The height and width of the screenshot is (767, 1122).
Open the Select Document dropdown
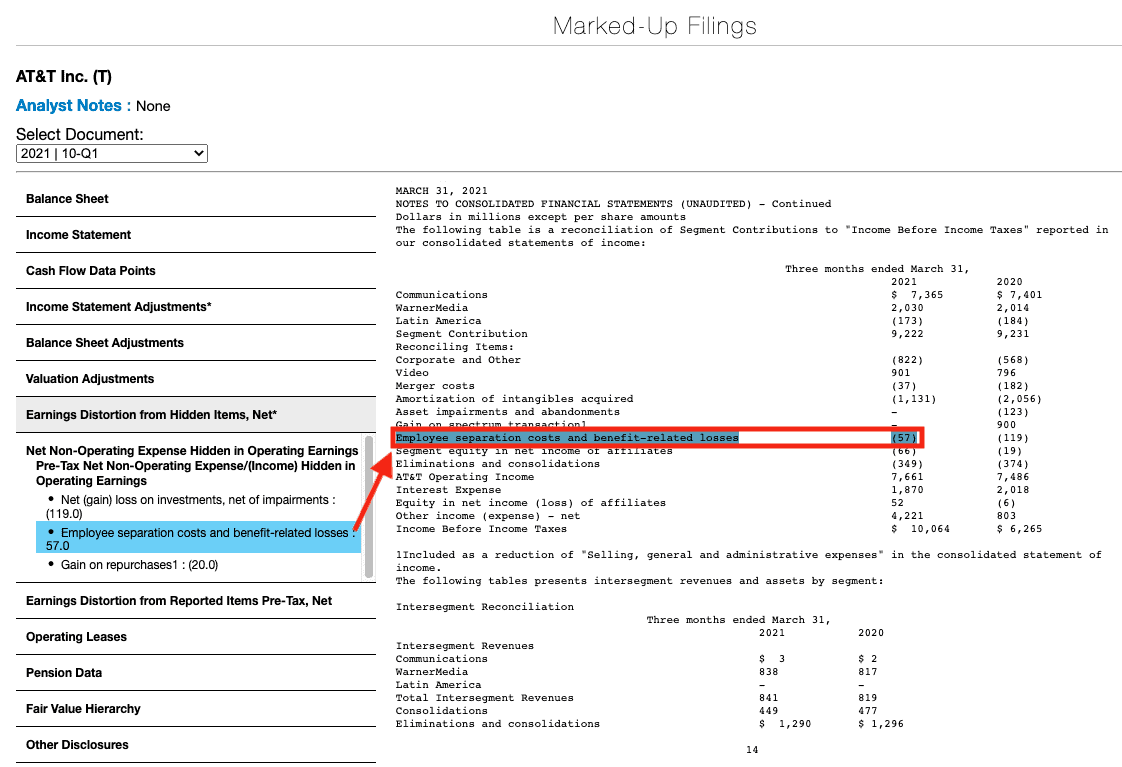point(112,153)
